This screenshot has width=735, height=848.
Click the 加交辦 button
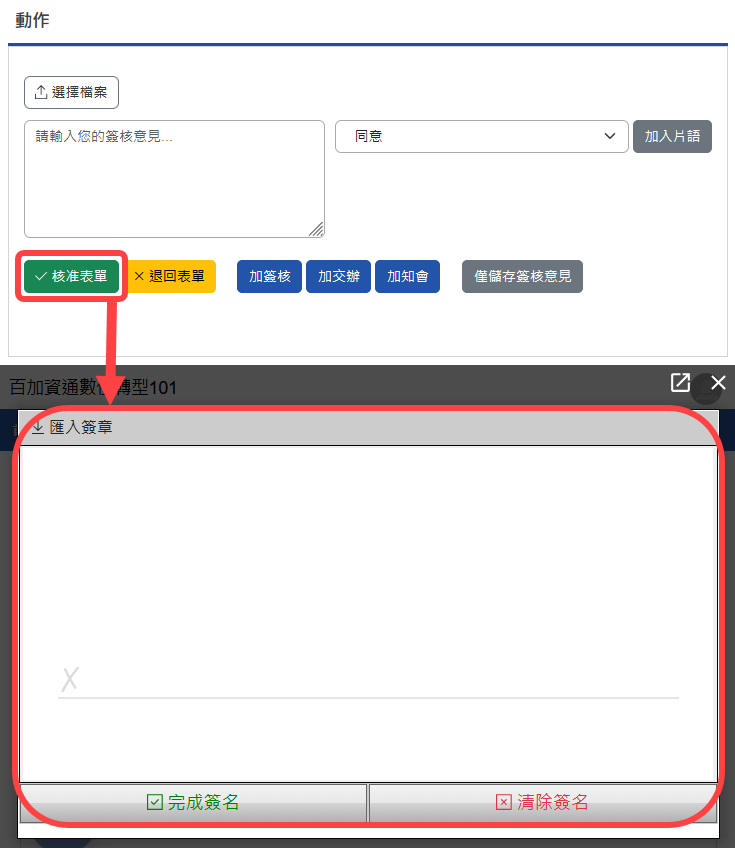(x=339, y=276)
